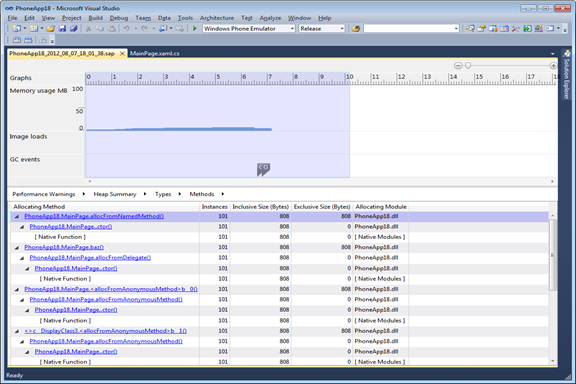Open the Solution Explorer side tab
This screenshot has width=576, height=384.
coord(566,75)
